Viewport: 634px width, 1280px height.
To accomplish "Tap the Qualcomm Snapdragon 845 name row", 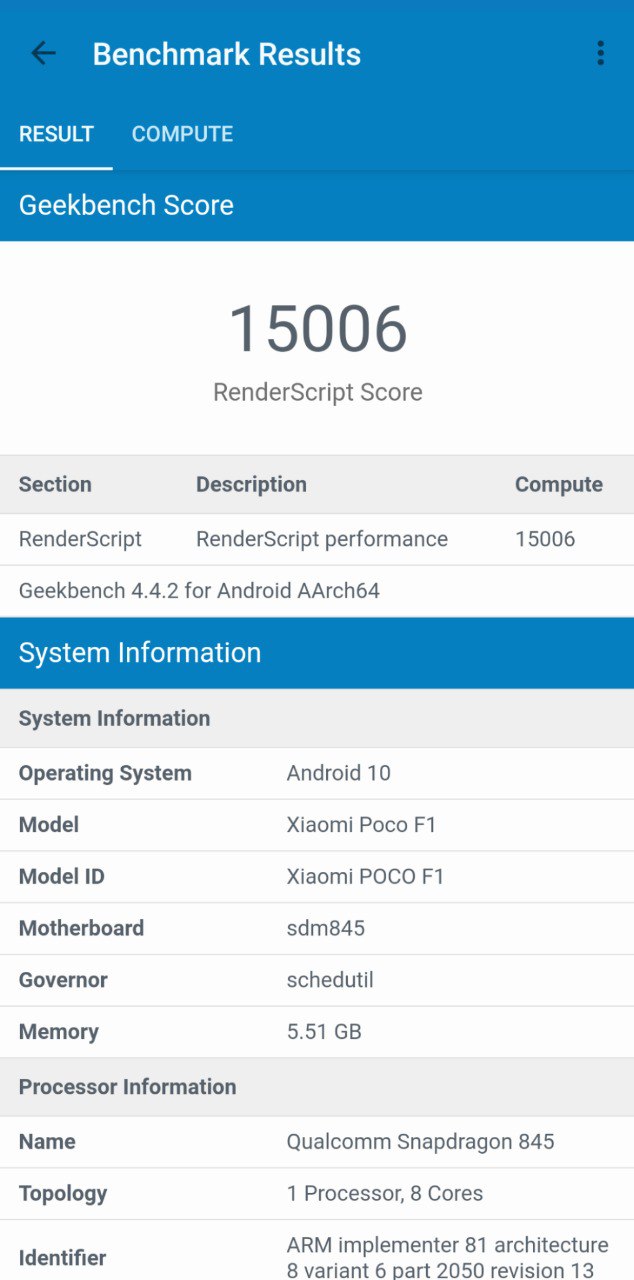I will [317, 1142].
